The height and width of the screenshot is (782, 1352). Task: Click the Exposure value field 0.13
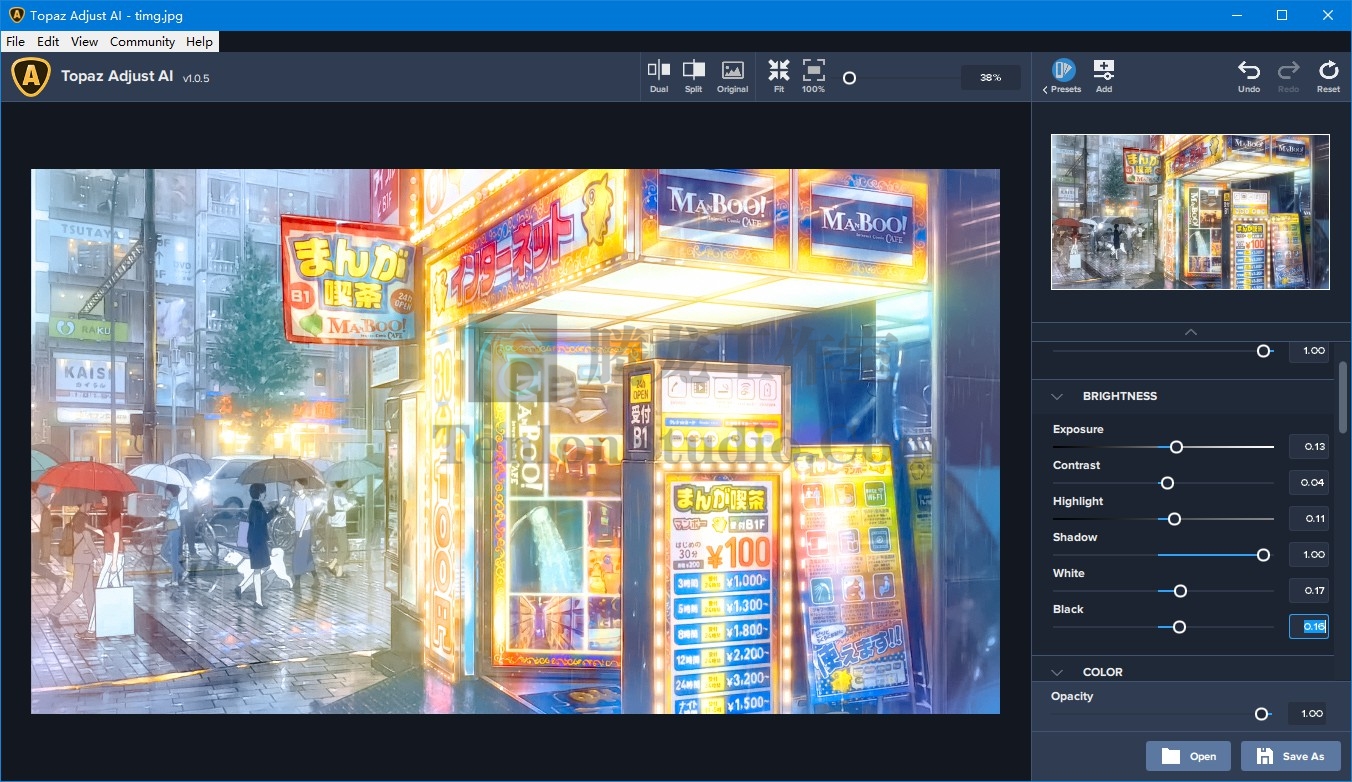[x=1308, y=447]
